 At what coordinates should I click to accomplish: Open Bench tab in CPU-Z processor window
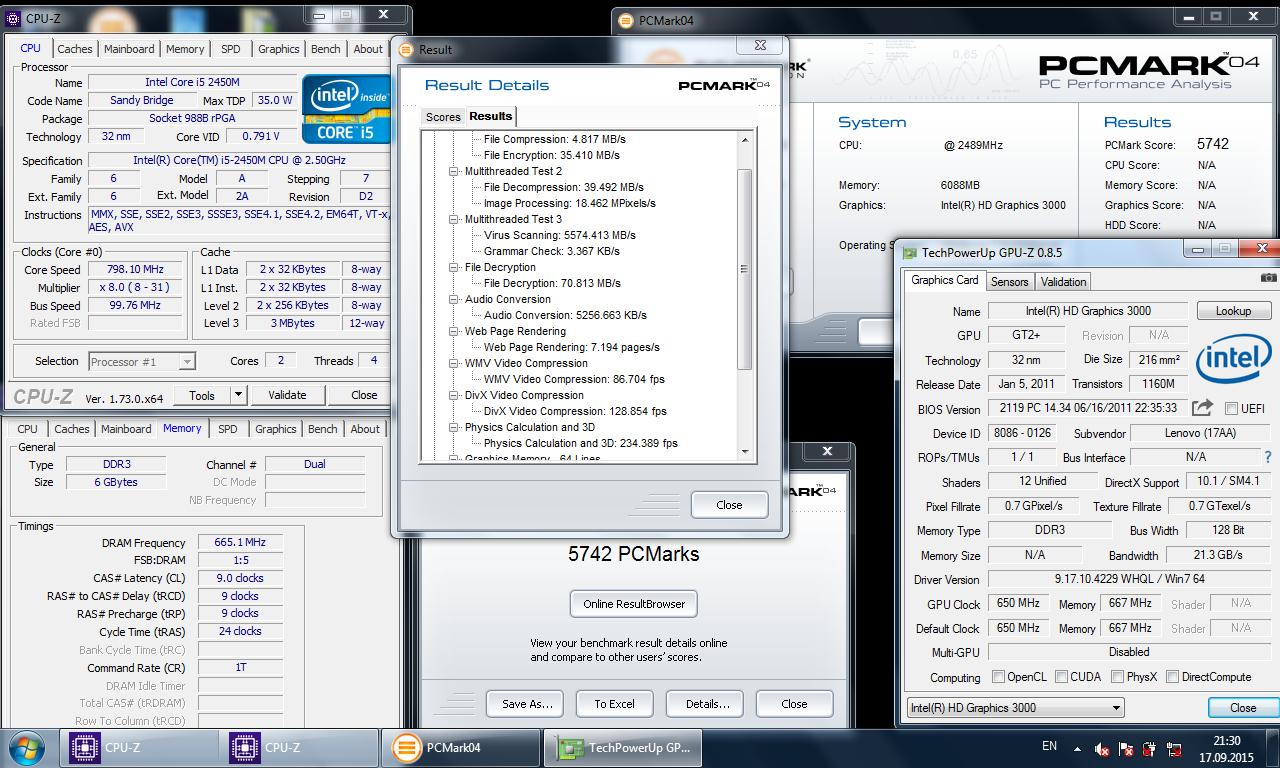[326, 49]
